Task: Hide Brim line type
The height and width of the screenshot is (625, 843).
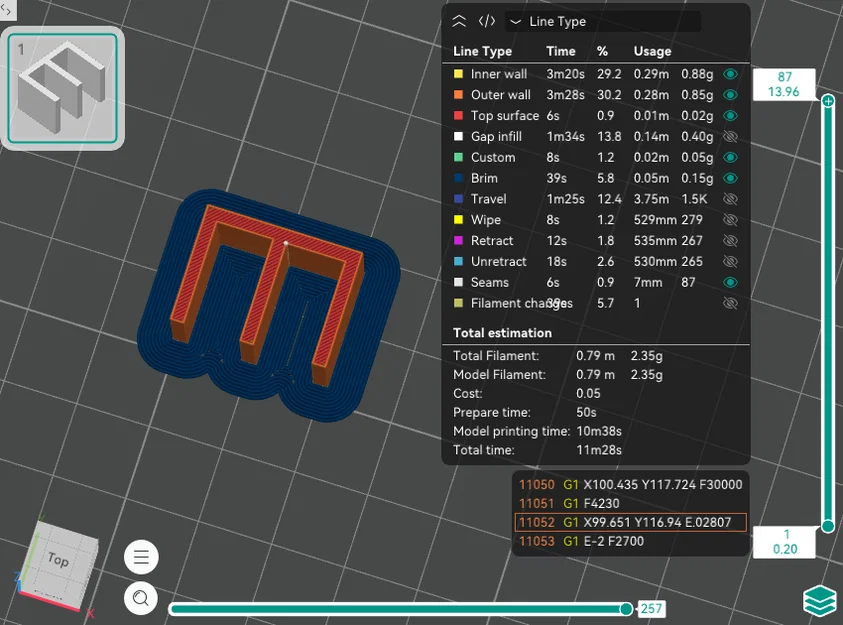Action: pyautogui.click(x=730, y=178)
